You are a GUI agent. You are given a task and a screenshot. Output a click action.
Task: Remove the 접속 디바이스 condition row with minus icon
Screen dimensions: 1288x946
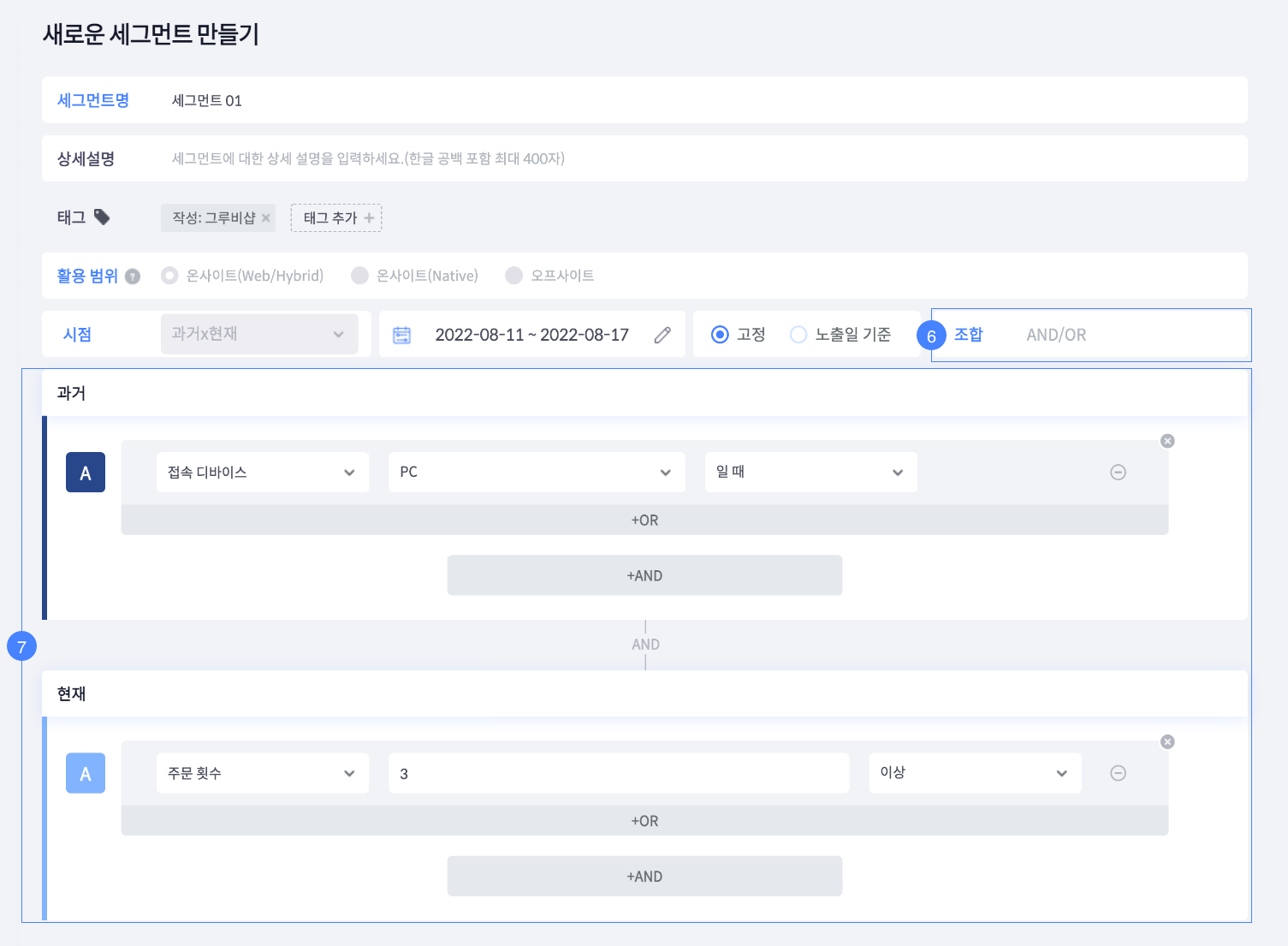pos(1118,473)
